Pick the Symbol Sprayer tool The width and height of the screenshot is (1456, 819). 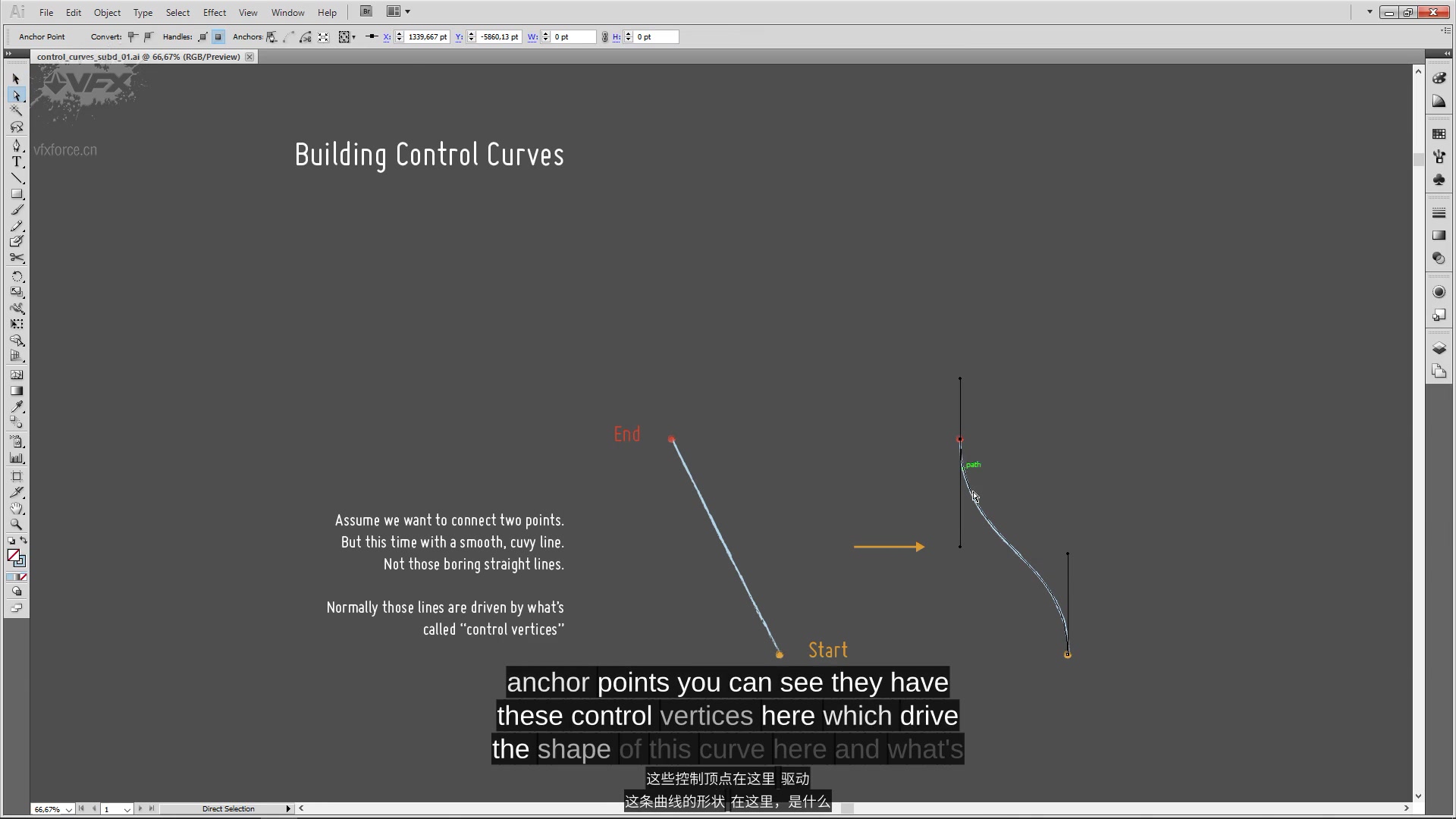pos(16,441)
